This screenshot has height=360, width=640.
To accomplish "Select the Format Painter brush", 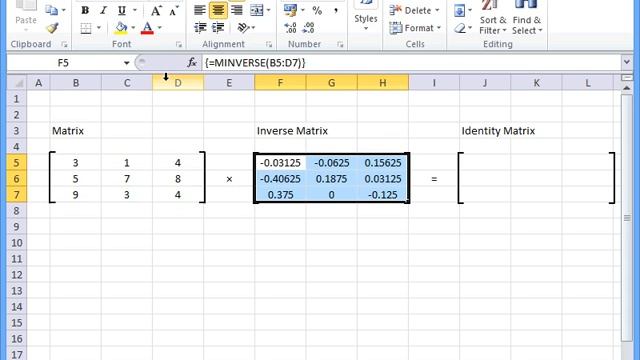I will coord(52,28).
